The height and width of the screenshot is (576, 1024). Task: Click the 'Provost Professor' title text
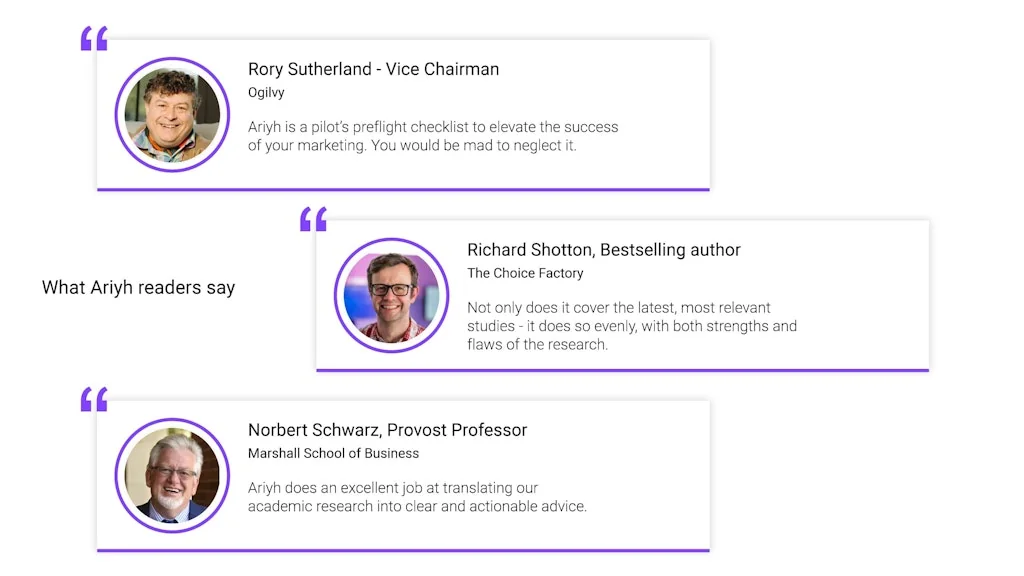tap(457, 430)
